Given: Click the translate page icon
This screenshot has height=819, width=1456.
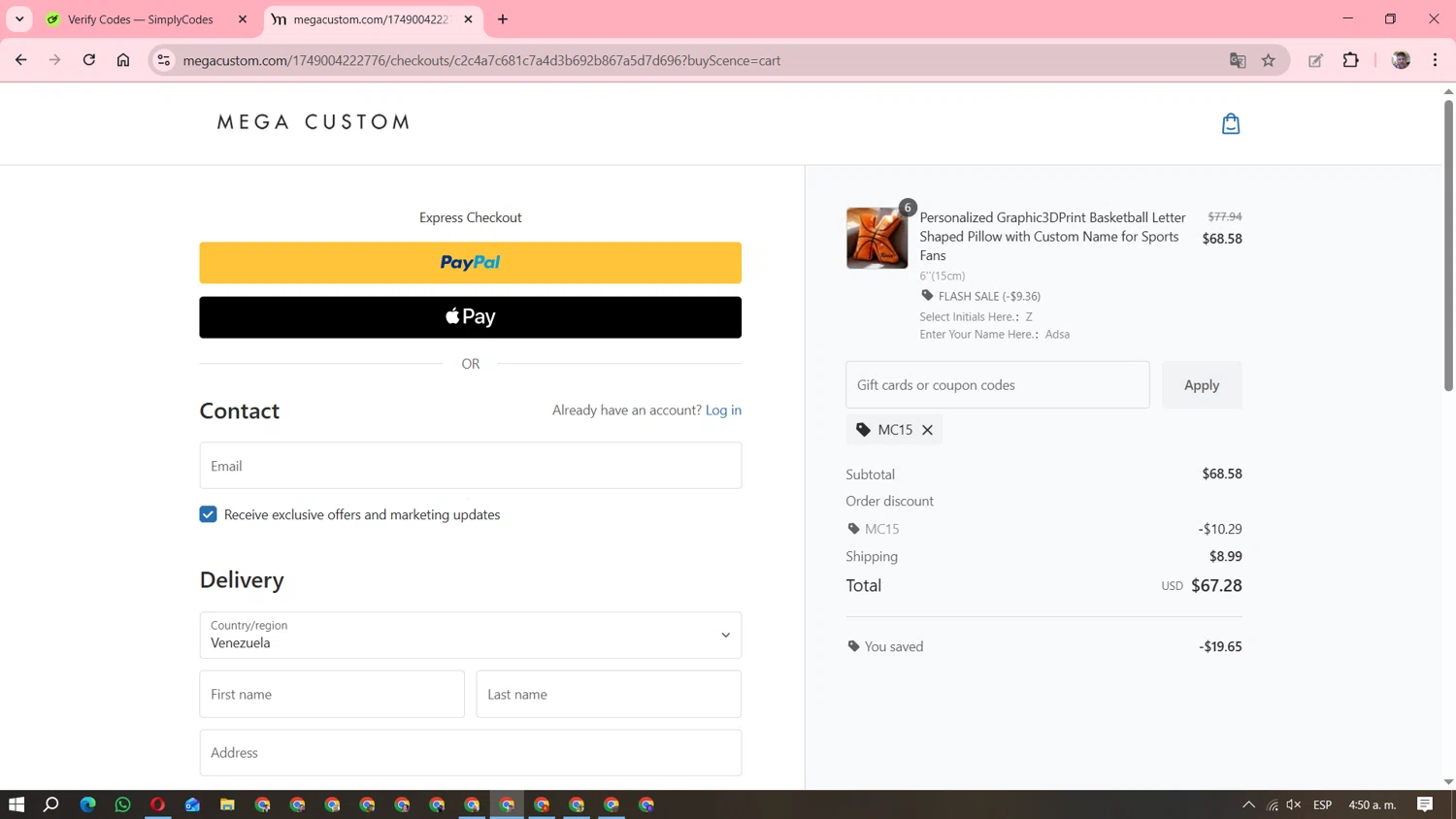Looking at the screenshot, I should point(1238,60).
